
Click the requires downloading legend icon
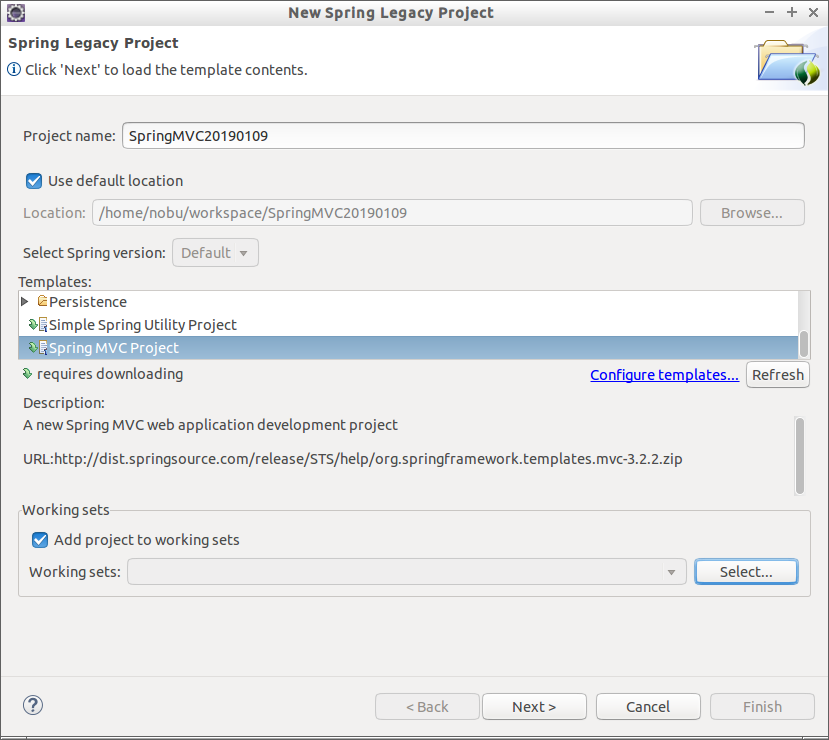[27, 374]
